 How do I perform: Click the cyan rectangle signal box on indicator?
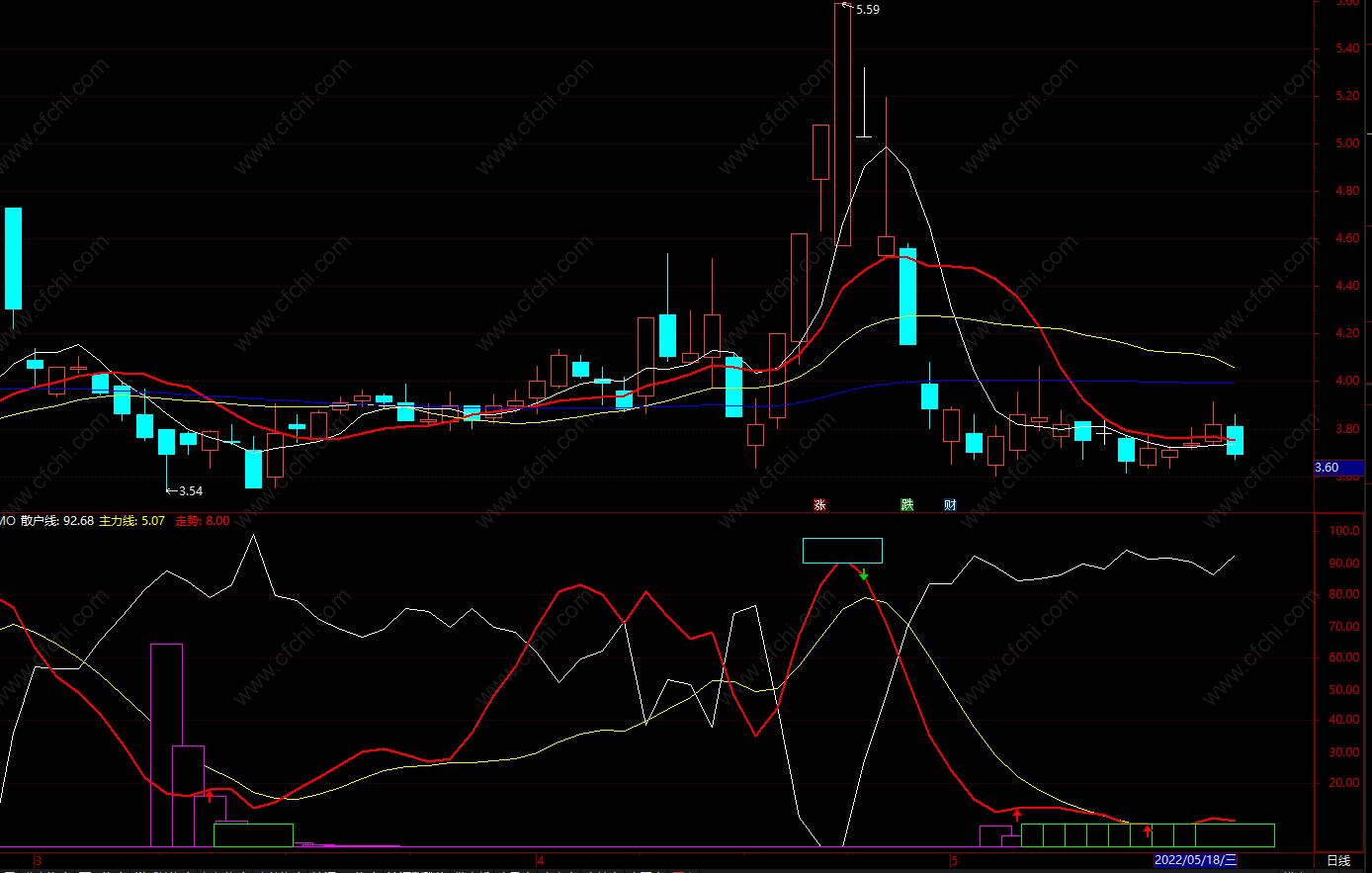pyautogui.click(x=842, y=551)
